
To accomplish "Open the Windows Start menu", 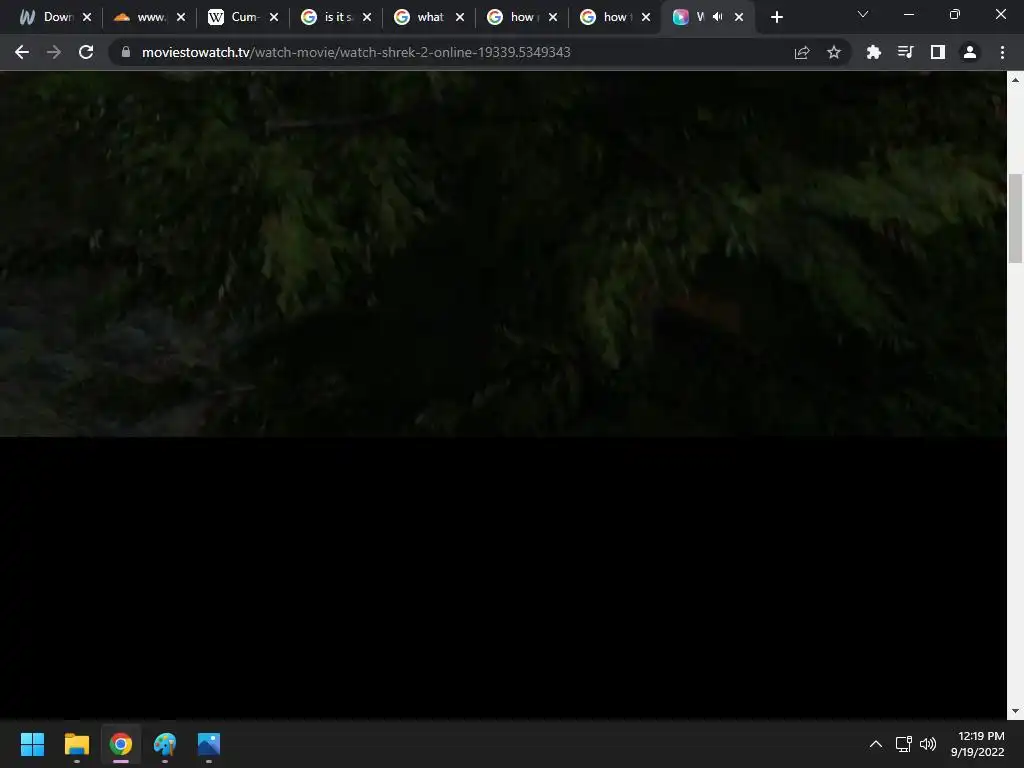I will tap(32, 744).
